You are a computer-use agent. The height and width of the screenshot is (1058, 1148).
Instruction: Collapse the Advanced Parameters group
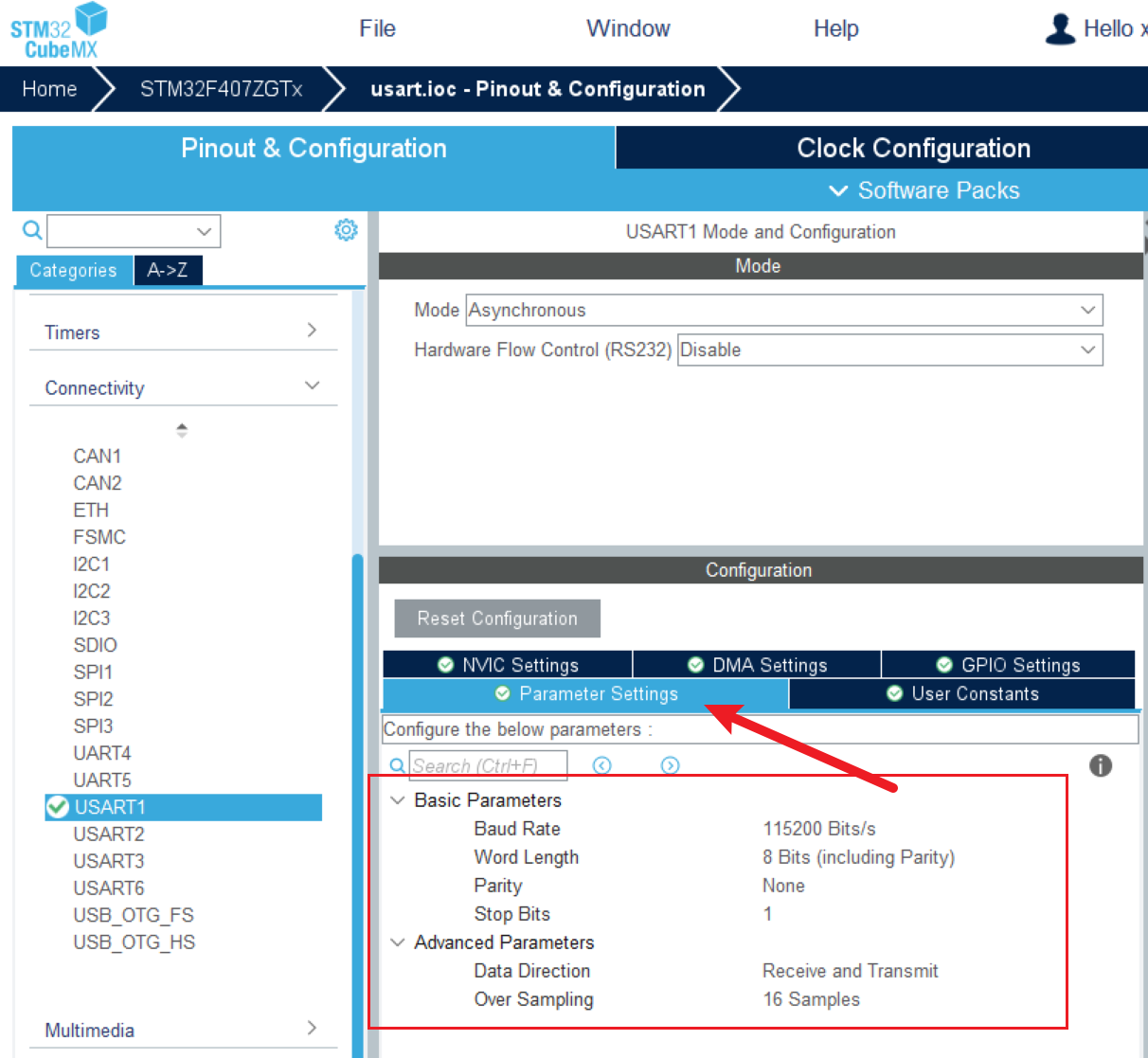click(x=398, y=942)
